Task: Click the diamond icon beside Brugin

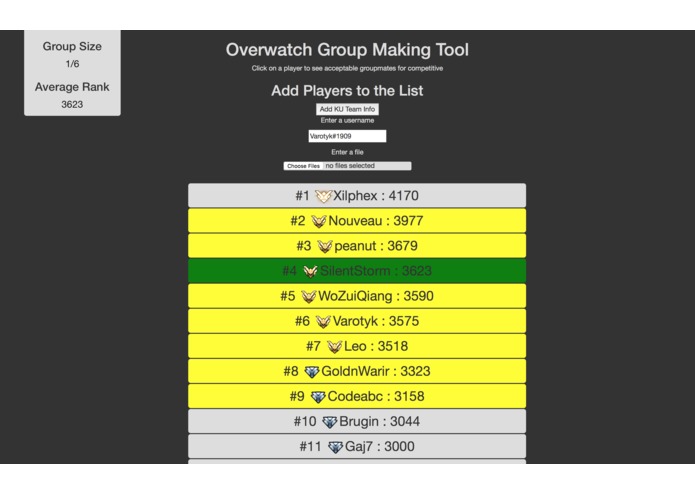Action: (x=330, y=422)
